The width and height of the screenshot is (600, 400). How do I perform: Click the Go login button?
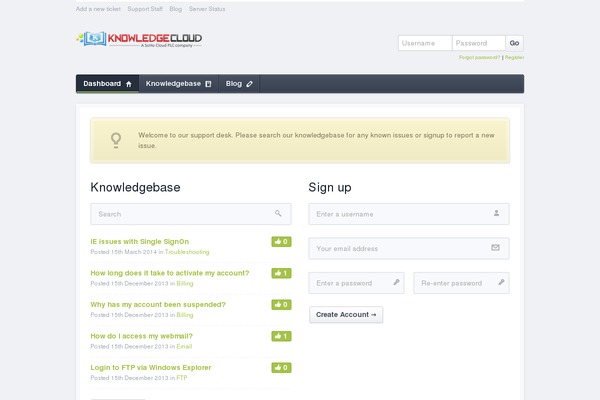click(514, 43)
